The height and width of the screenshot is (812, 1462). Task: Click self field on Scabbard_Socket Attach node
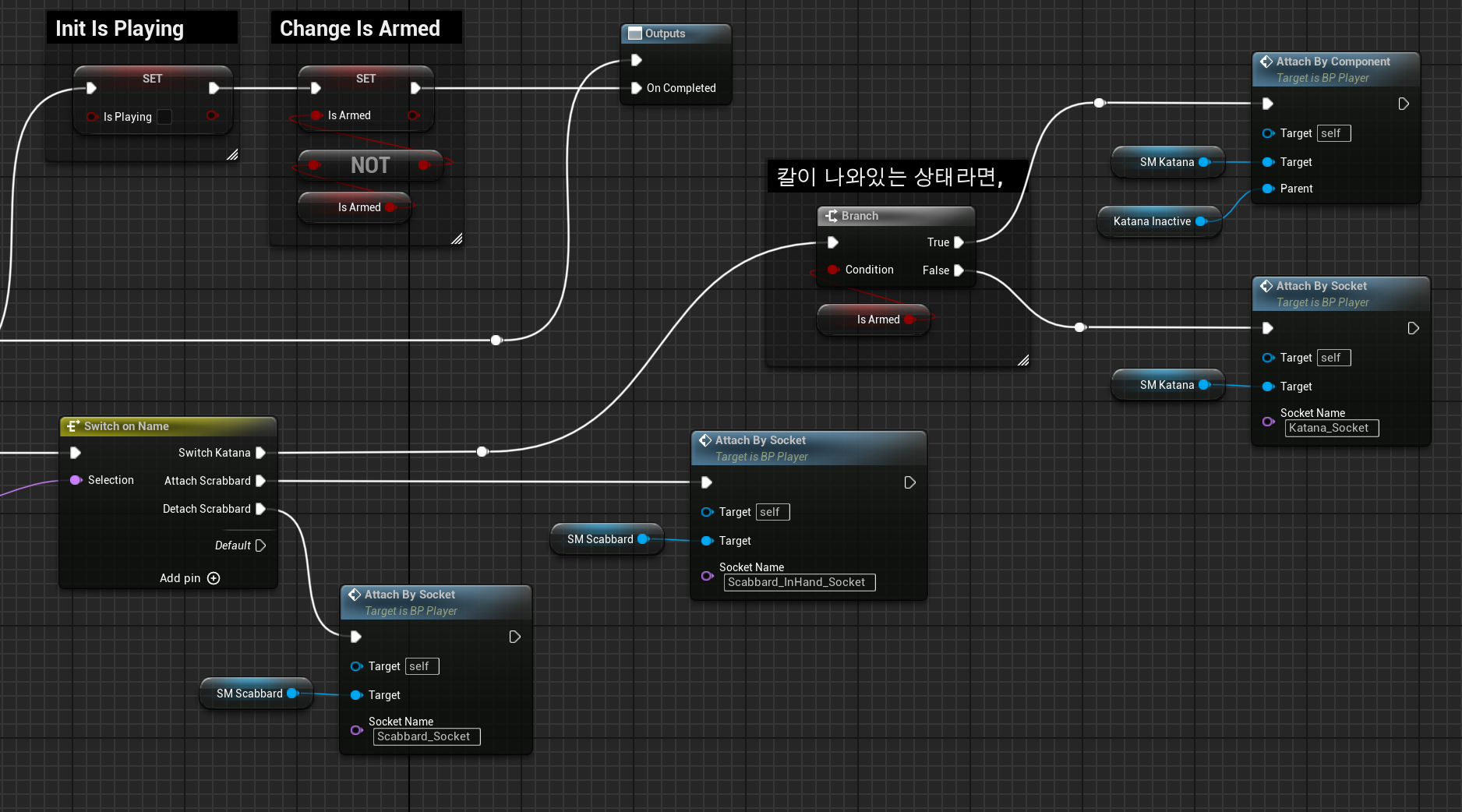(x=422, y=666)
